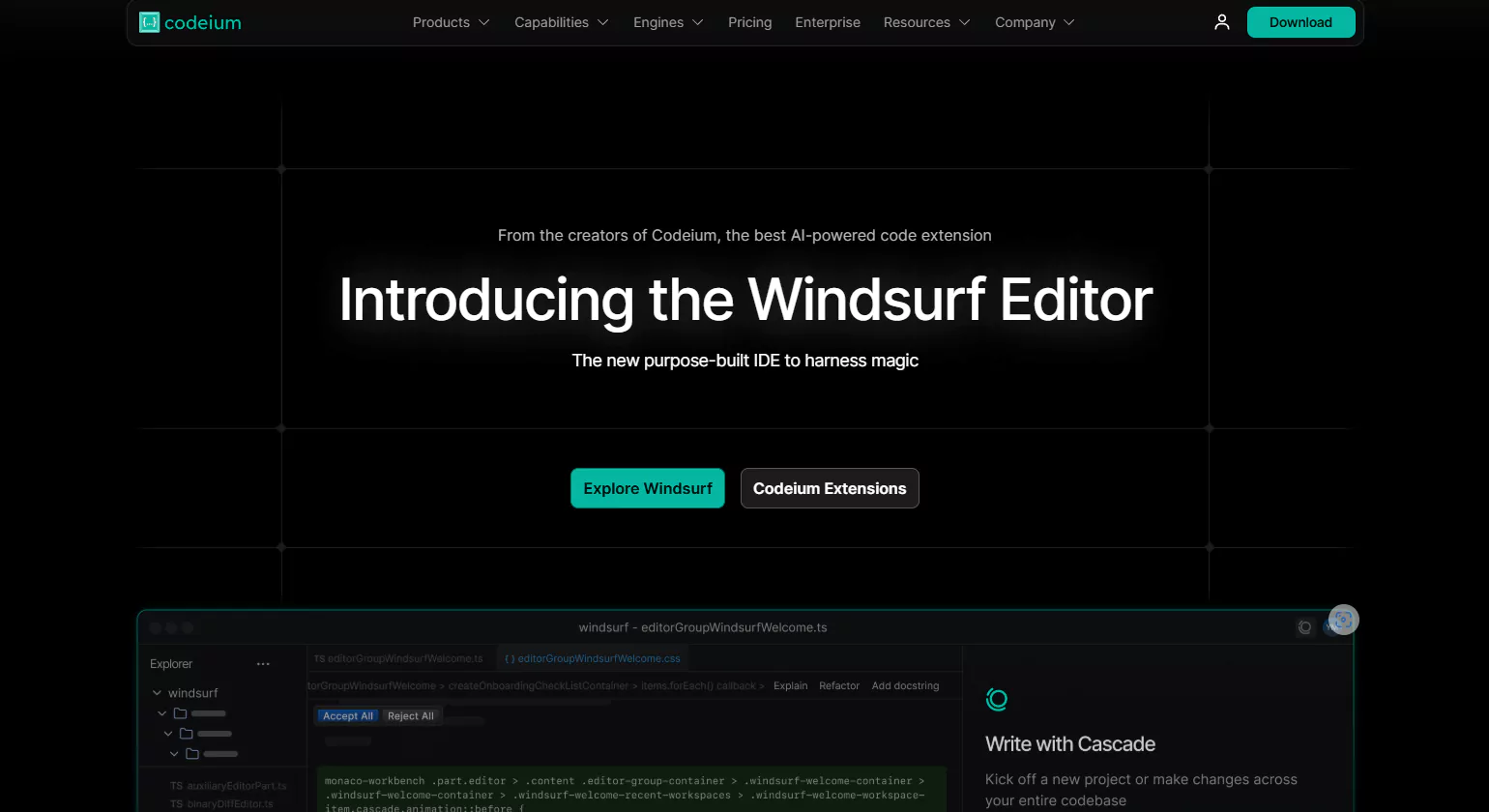Collapse the windsurf root folder
The image size is (1489, 812).
pos(157,693)
